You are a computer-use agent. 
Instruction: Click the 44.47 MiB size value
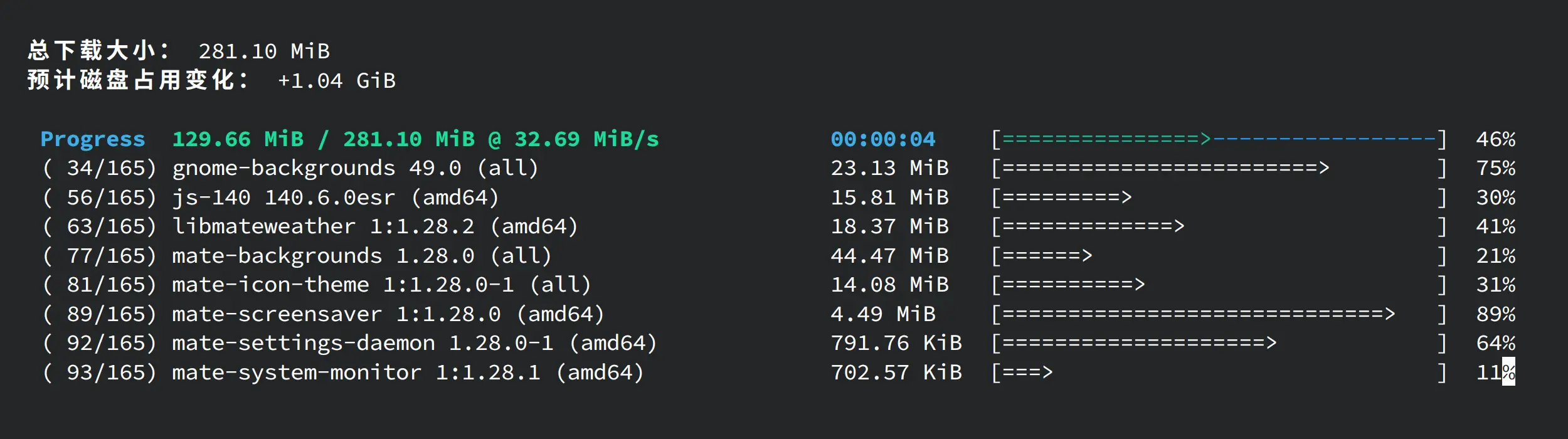[889, 256]
